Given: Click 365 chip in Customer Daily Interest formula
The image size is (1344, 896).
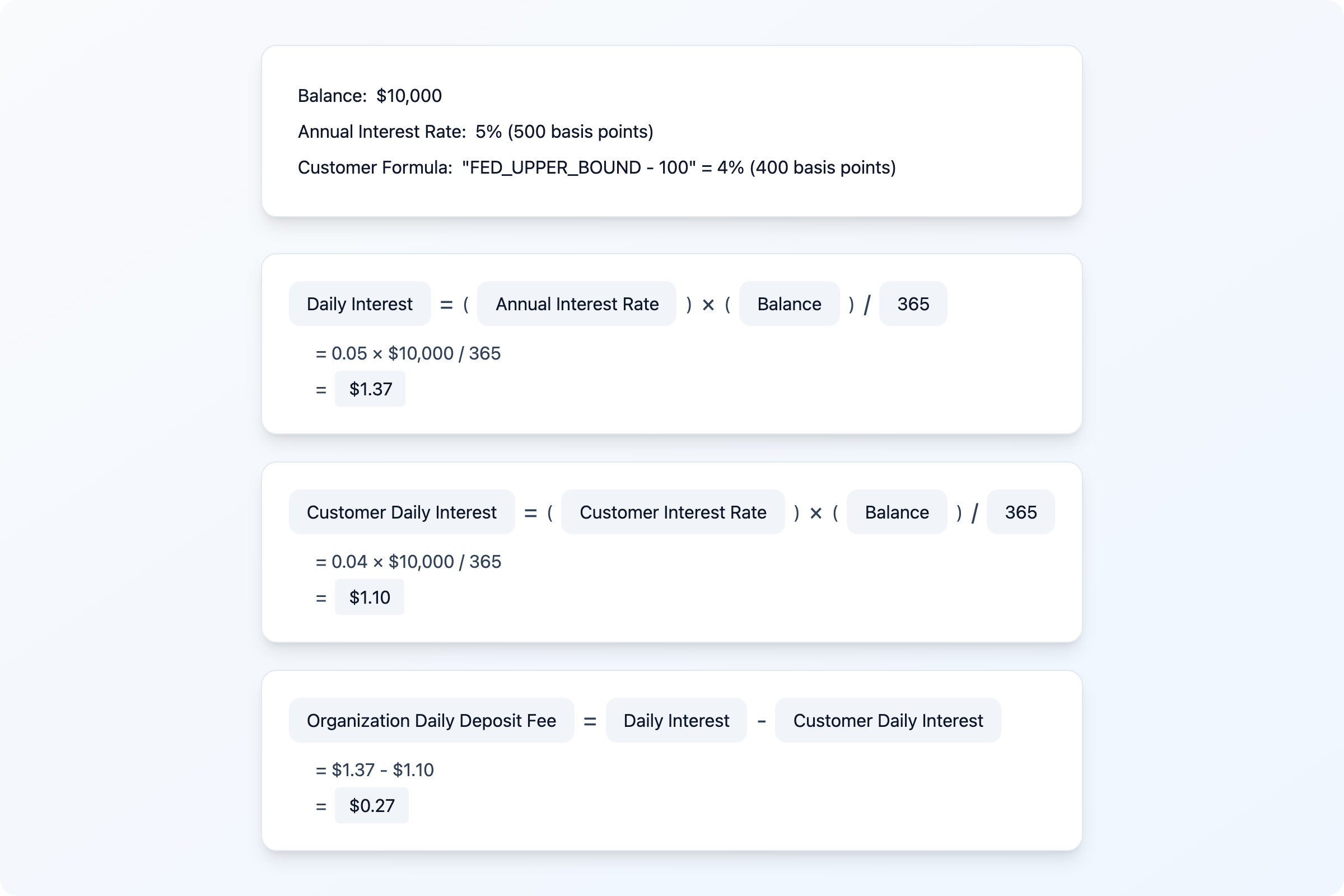Looking at the screenshot, I should (1020, 512).
